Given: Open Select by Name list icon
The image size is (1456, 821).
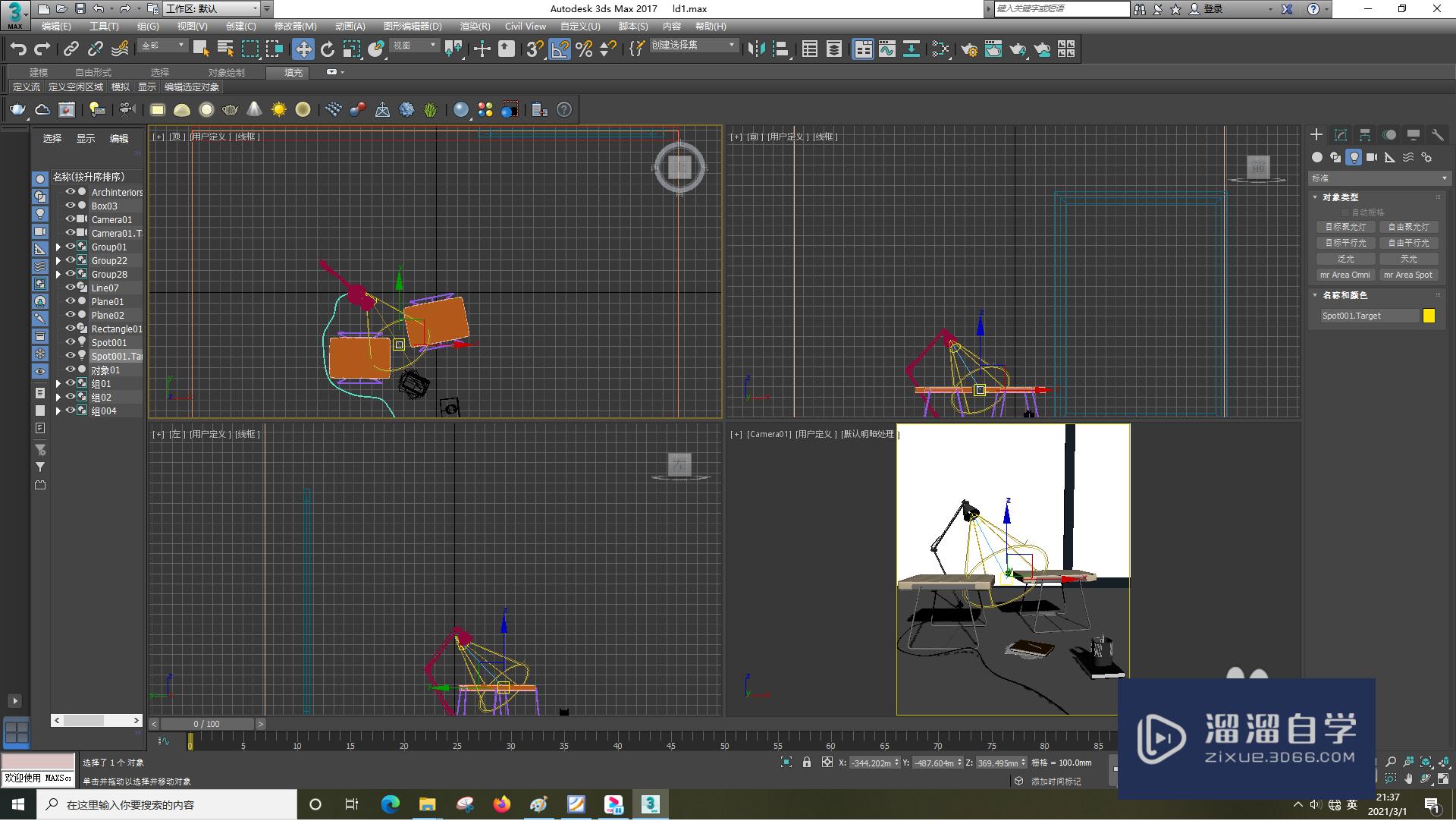Looking at the screenshot, I should click(225, 49).
